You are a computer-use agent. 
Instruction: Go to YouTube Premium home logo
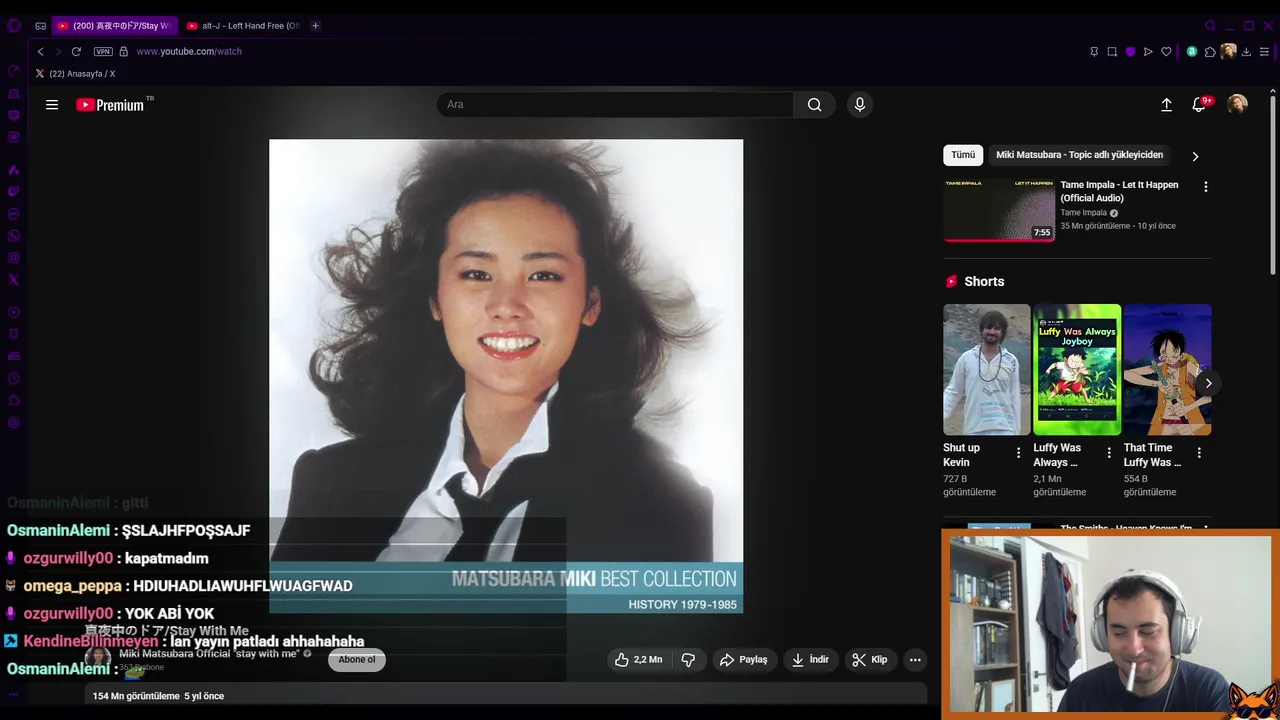point(111,105)
